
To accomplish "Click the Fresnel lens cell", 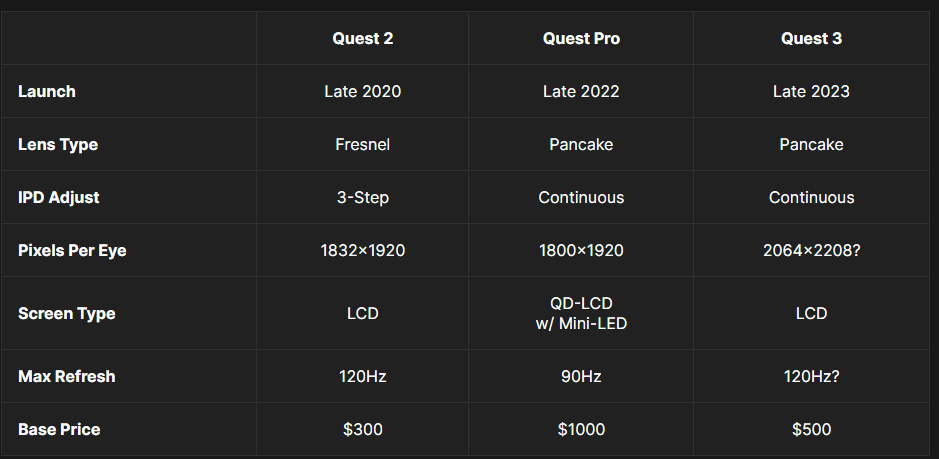I will click(362, 144).
